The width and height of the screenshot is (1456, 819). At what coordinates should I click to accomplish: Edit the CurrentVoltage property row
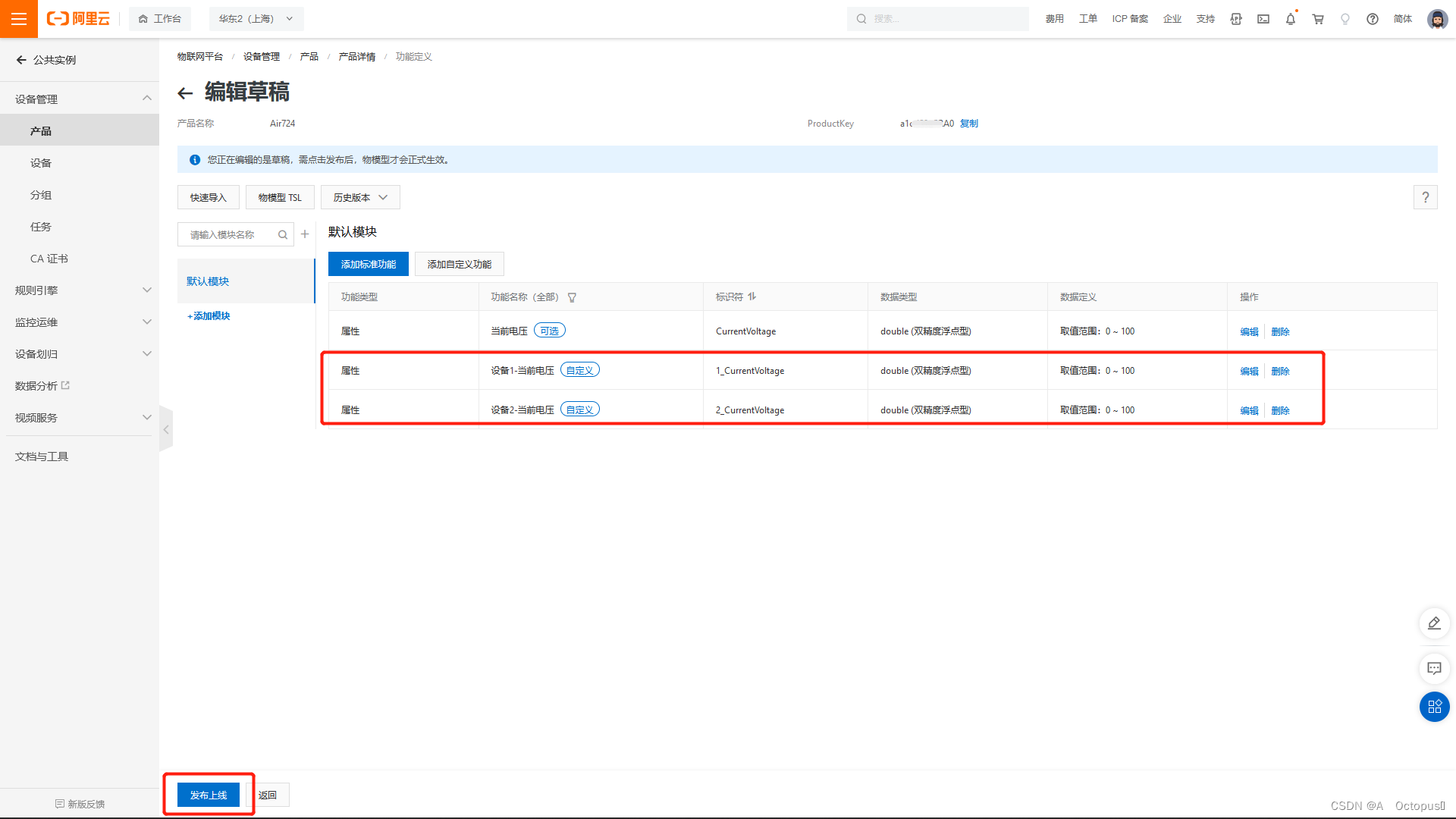click(1249, 331)
